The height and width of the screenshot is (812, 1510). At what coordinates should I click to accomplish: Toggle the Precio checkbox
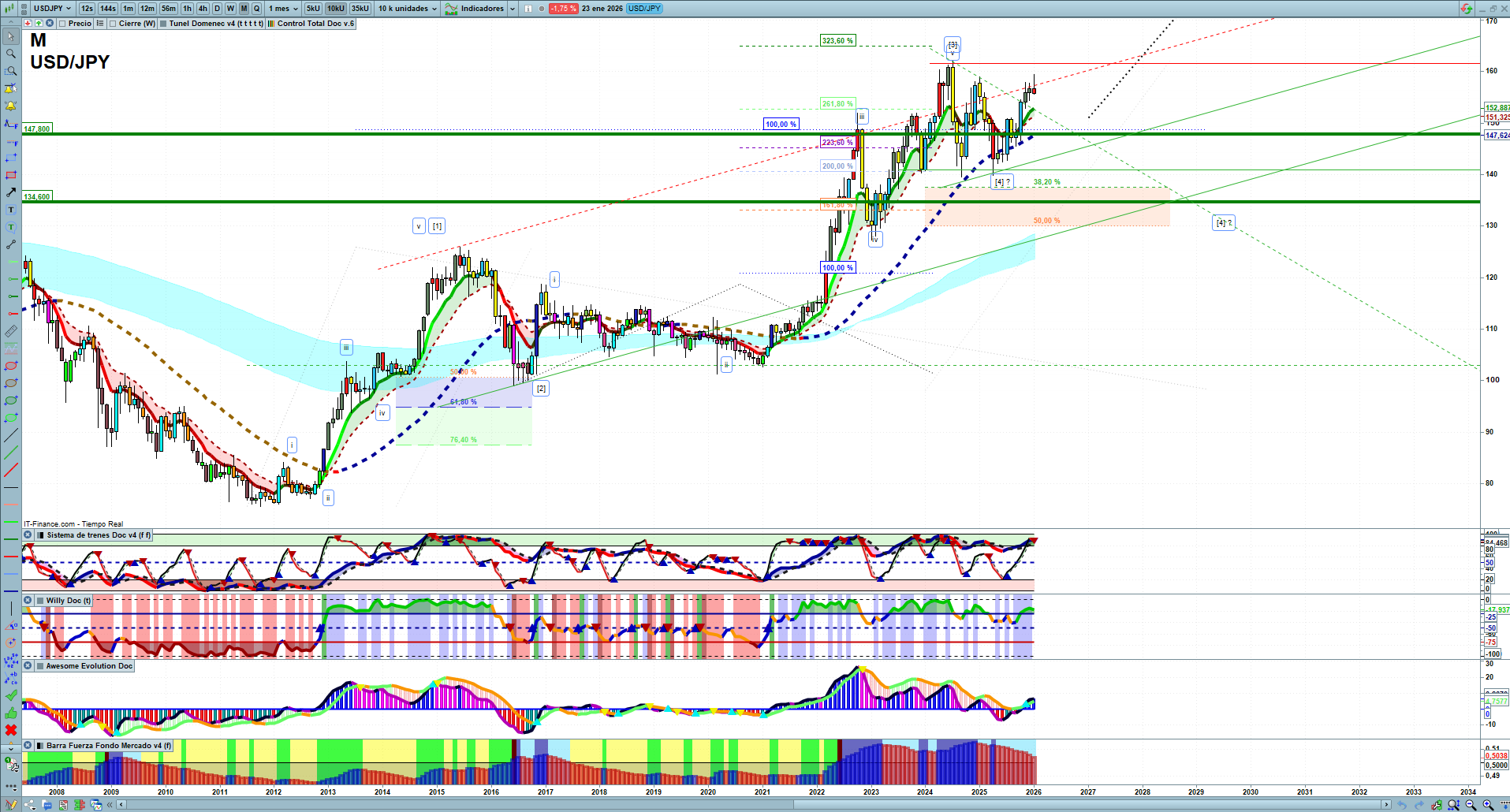coord(62,24)
